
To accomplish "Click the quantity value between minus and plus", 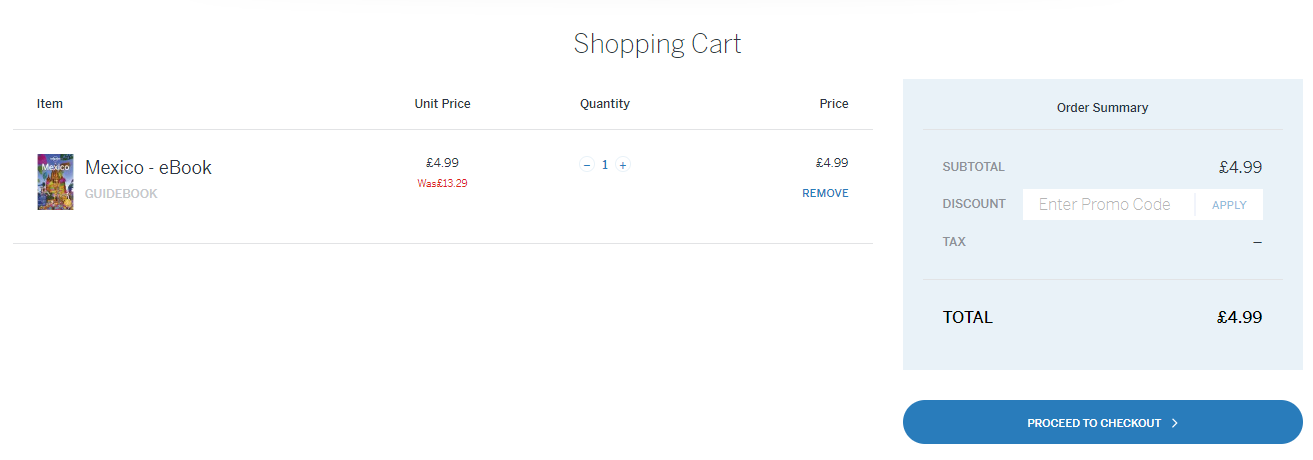I will click(605, 165).
